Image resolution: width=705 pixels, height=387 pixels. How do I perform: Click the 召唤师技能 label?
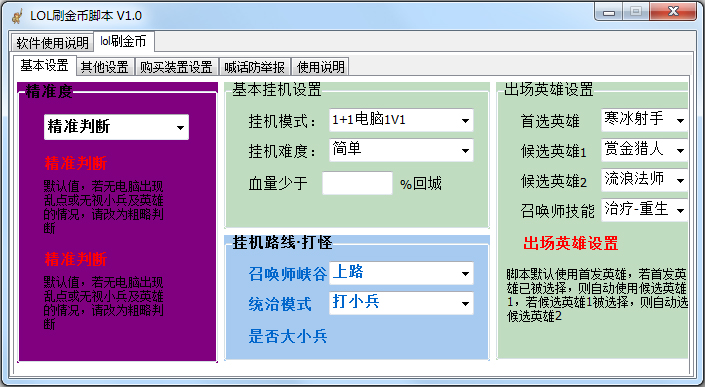tap(558, 211)
